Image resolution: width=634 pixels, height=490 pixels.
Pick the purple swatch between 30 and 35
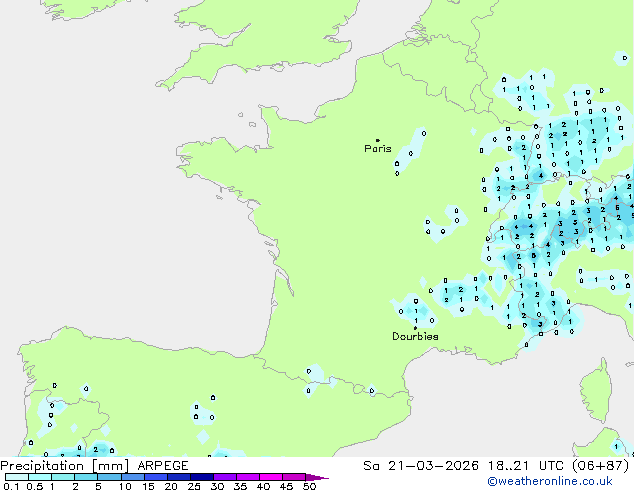(x=225, y=477)
